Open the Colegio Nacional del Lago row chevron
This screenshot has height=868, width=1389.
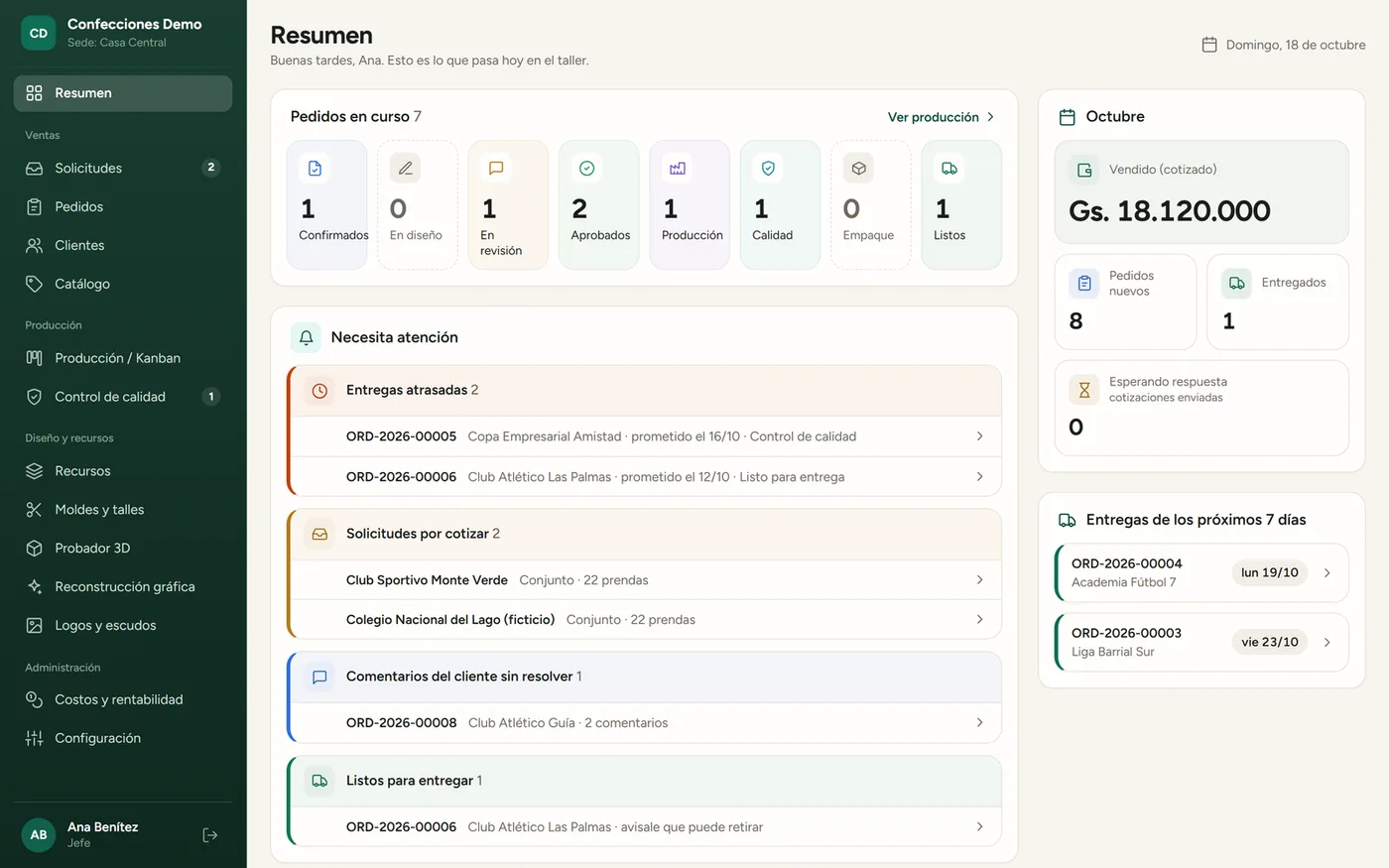pyautogui.click(x=979, y=620)
